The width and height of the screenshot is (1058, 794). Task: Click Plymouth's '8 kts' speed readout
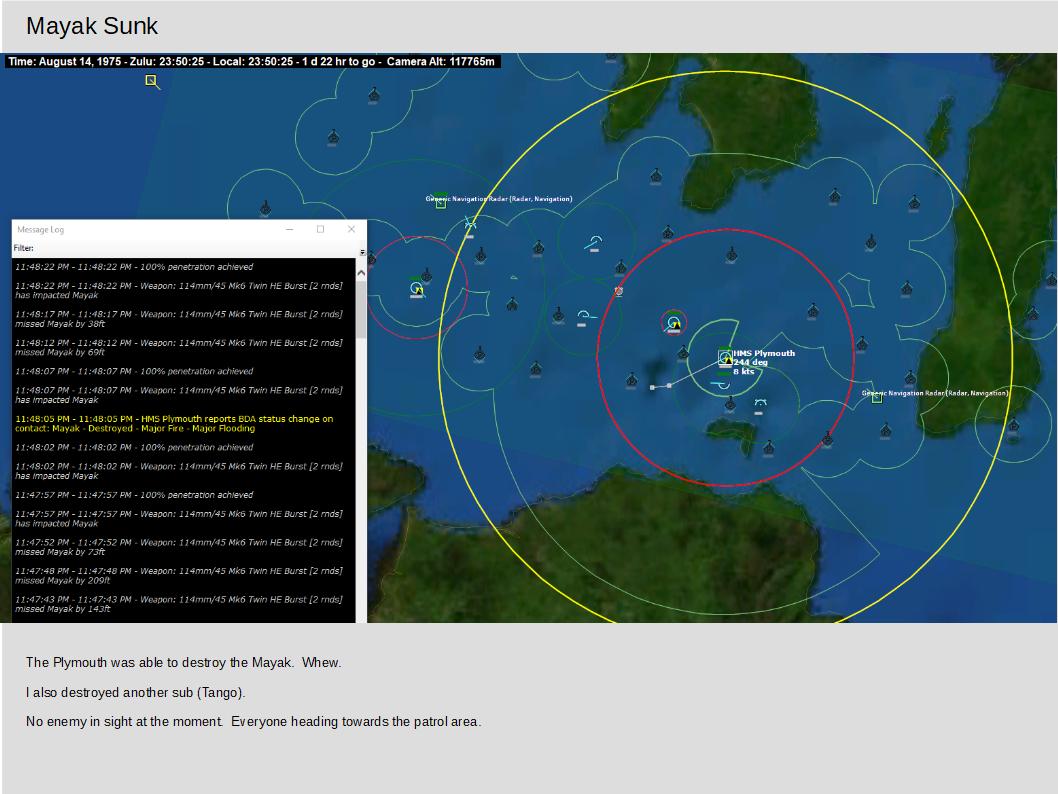[744, 372]
